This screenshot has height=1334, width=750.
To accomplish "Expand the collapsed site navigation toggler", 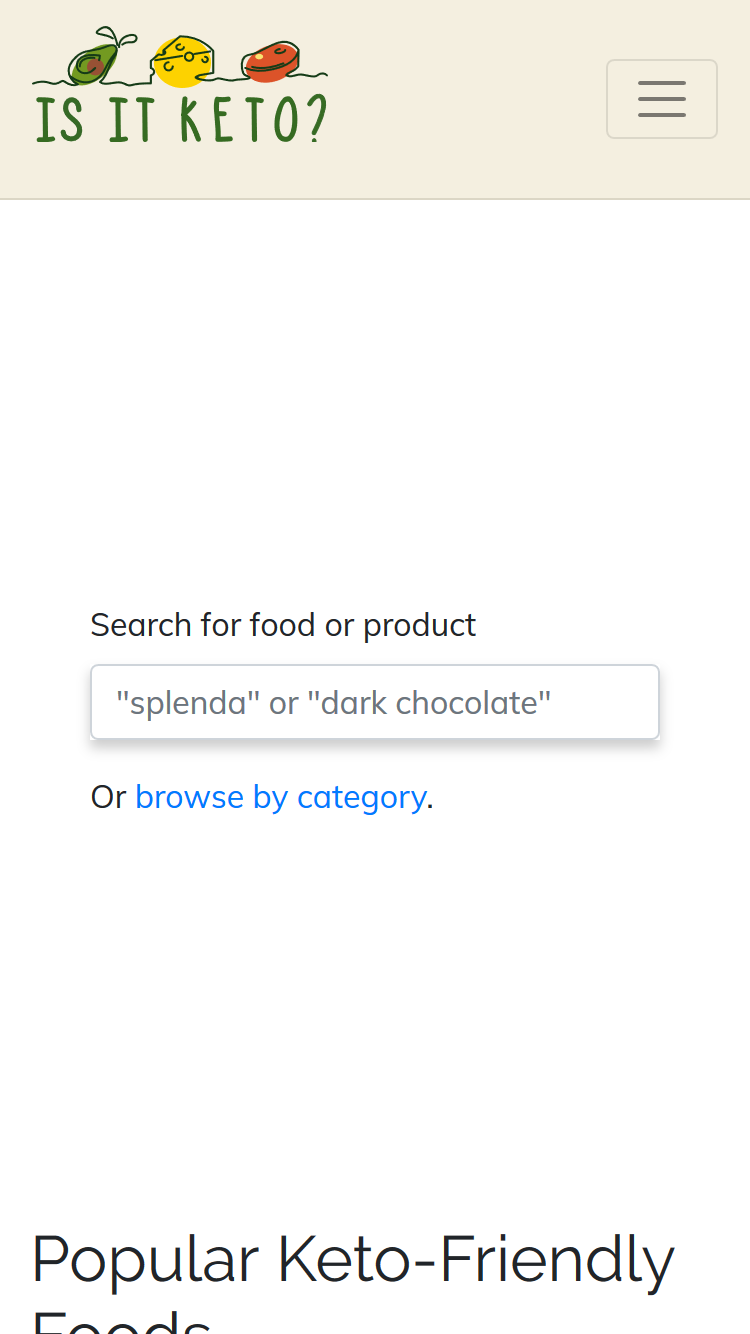I will pos(661,99).
